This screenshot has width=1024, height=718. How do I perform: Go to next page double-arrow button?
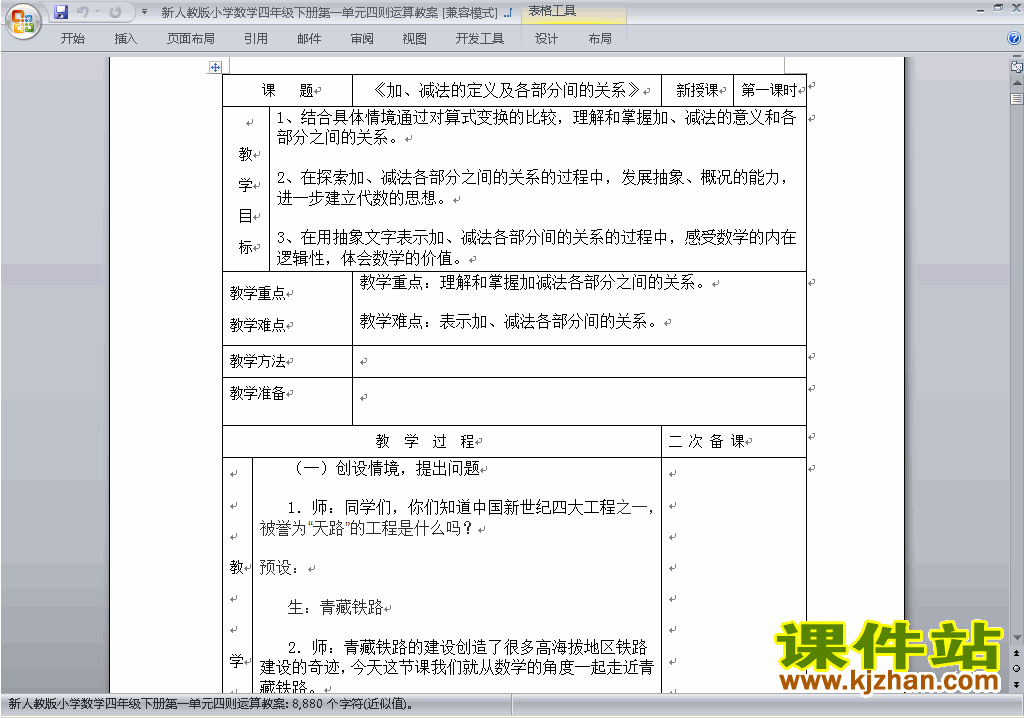coord(1017,684)
